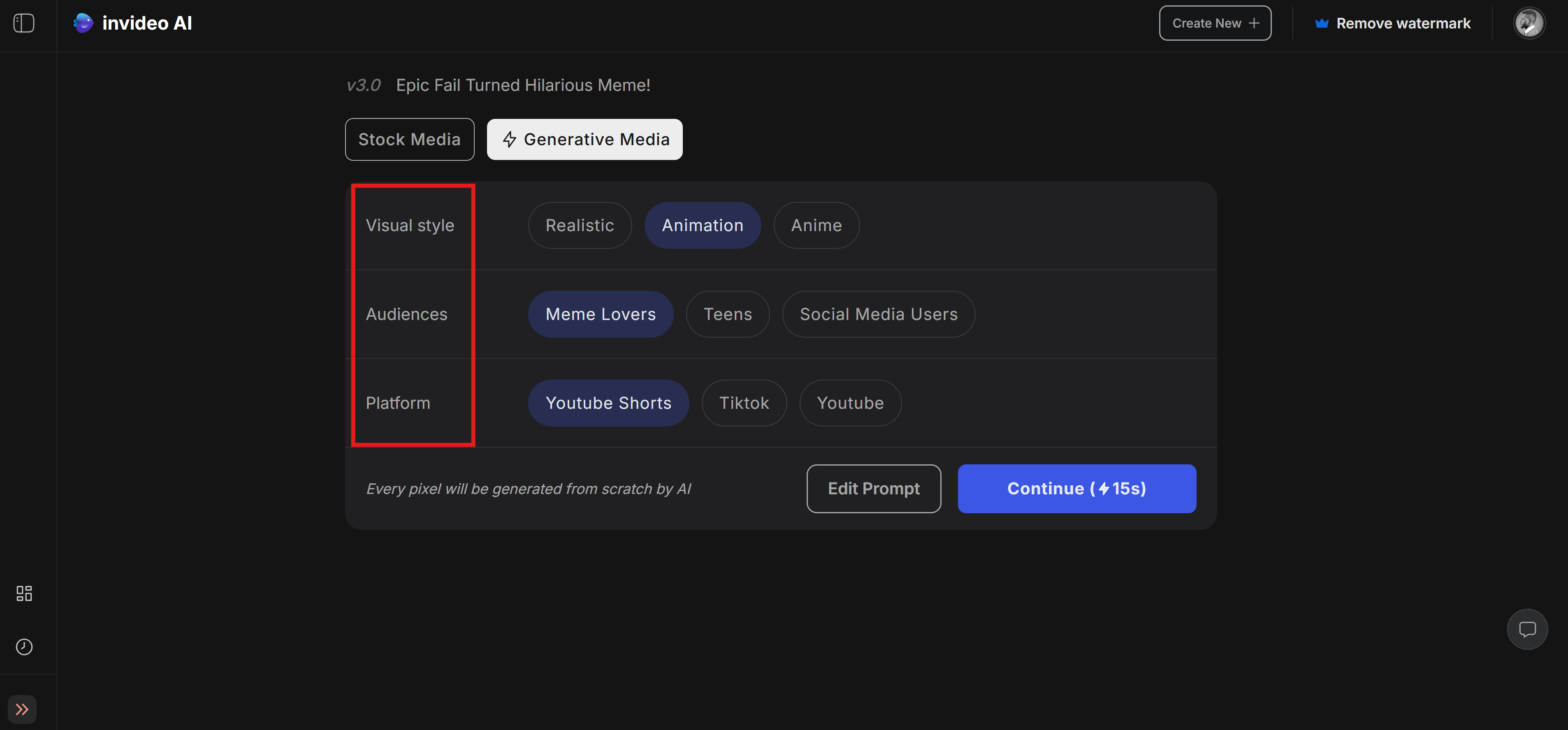Choose Social Media Users audience
Viewport: 1568px width, 730px height.
pos(878,313)
